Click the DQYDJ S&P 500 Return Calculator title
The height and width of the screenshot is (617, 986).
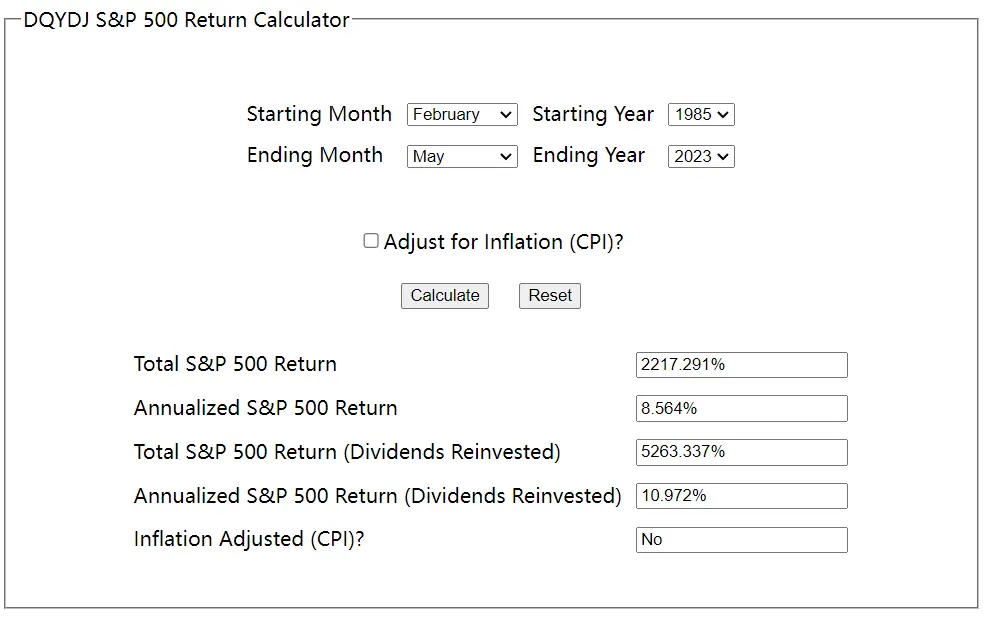point(186,20)
